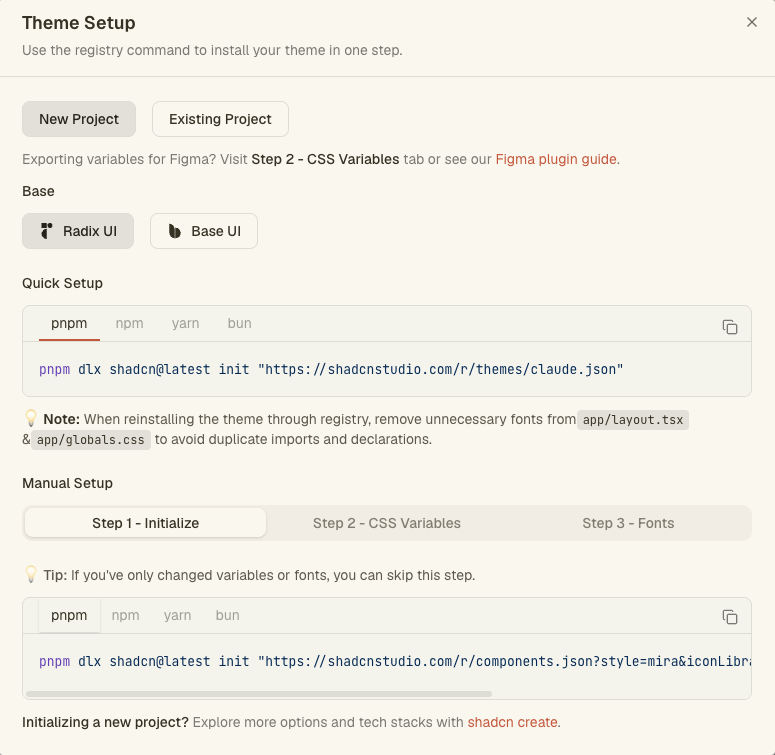Screen dimensions: 775x755
Task: Open the Figma plugin guide link
Action: pos(556,159)
